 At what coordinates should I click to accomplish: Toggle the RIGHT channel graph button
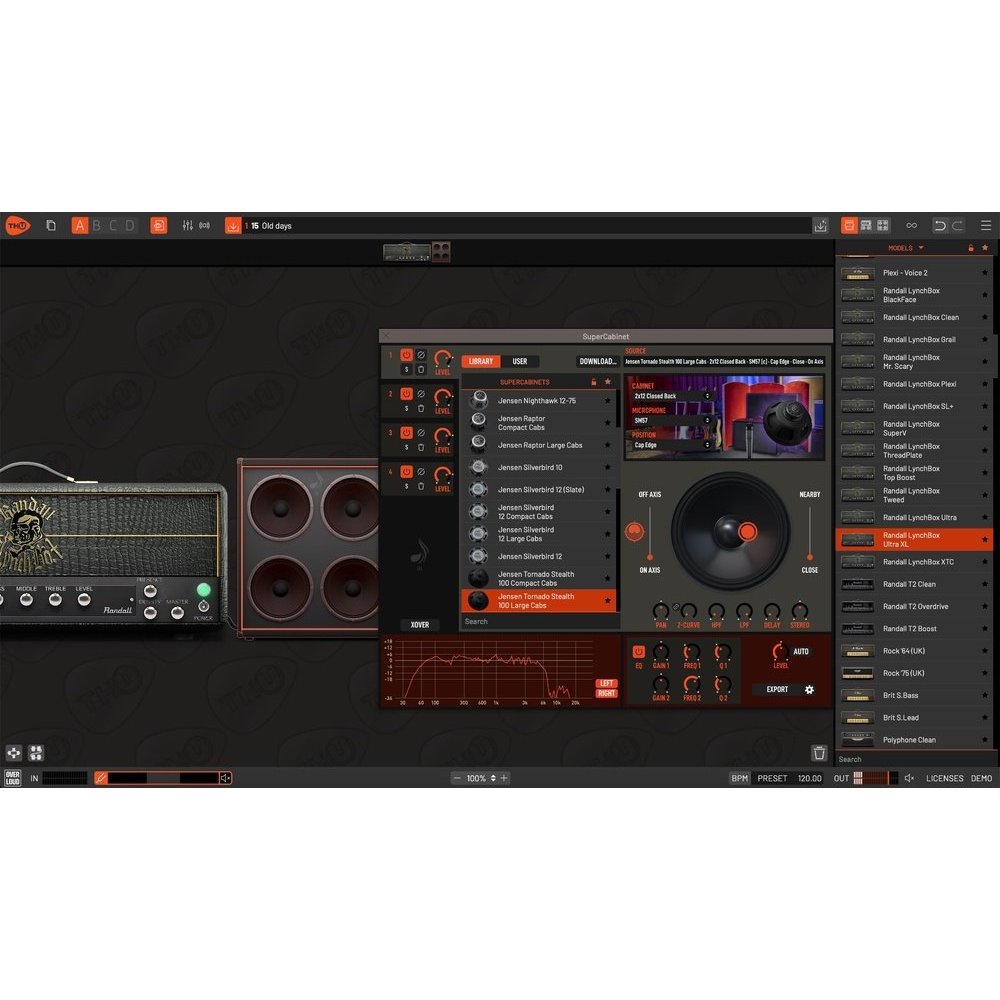coord(607,693)
